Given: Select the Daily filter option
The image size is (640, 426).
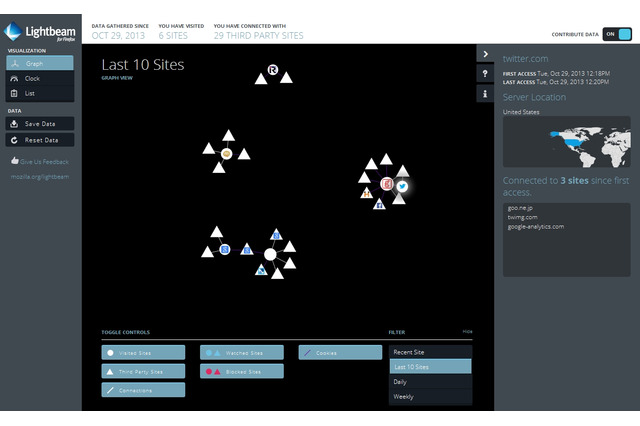Looking at the screenshot, I should click(x=430, y=382).
